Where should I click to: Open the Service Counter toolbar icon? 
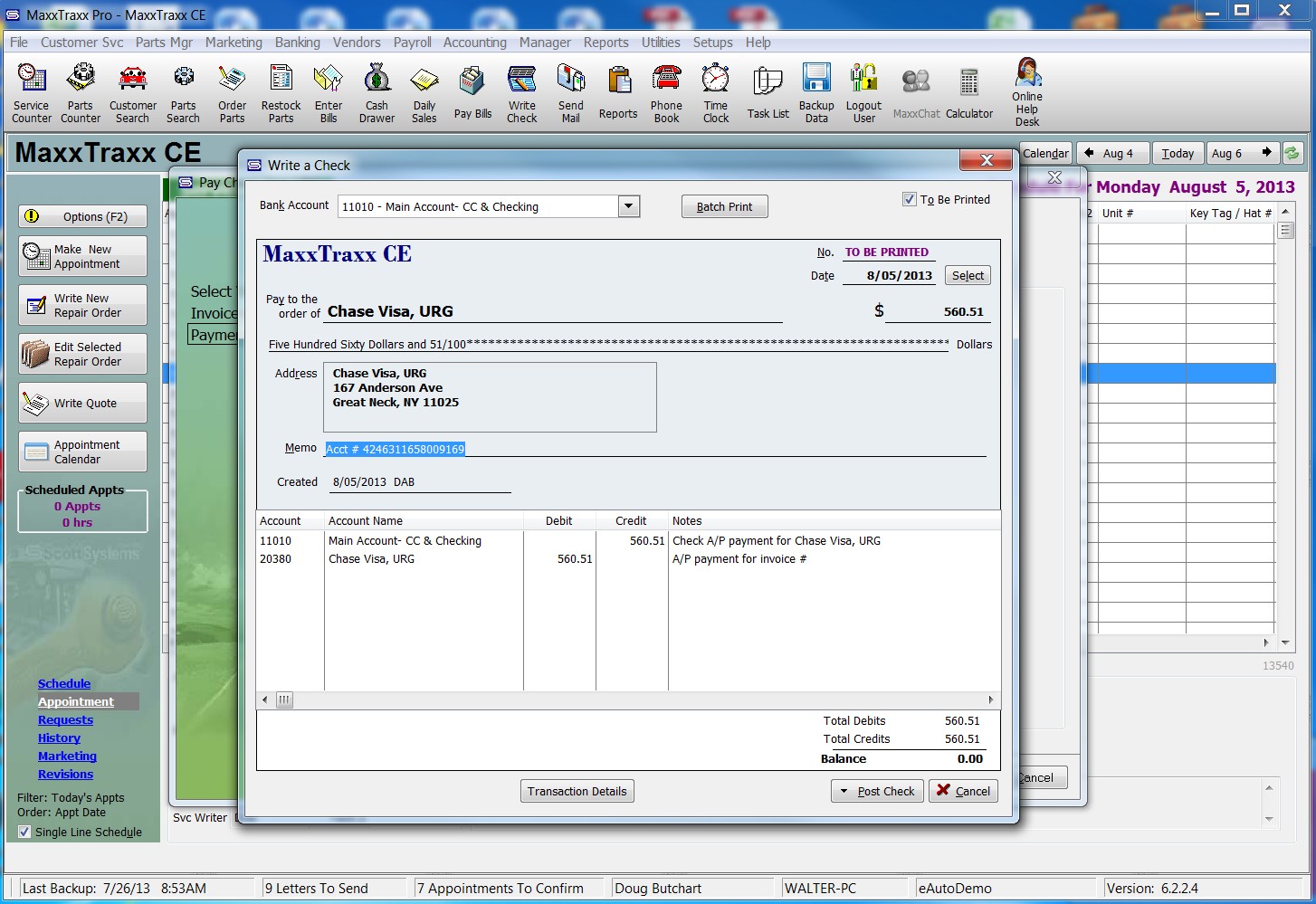click(32, 93)
